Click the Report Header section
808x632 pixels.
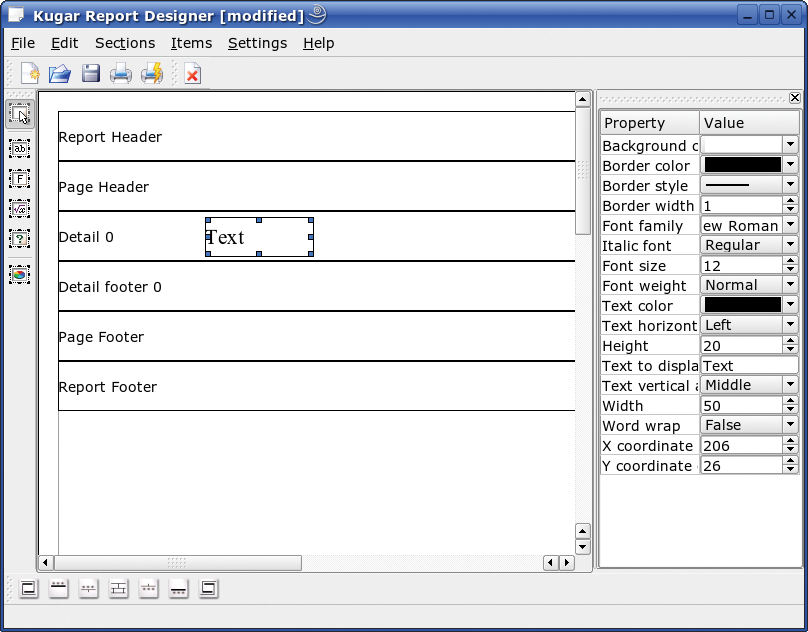tap(316, 137)
